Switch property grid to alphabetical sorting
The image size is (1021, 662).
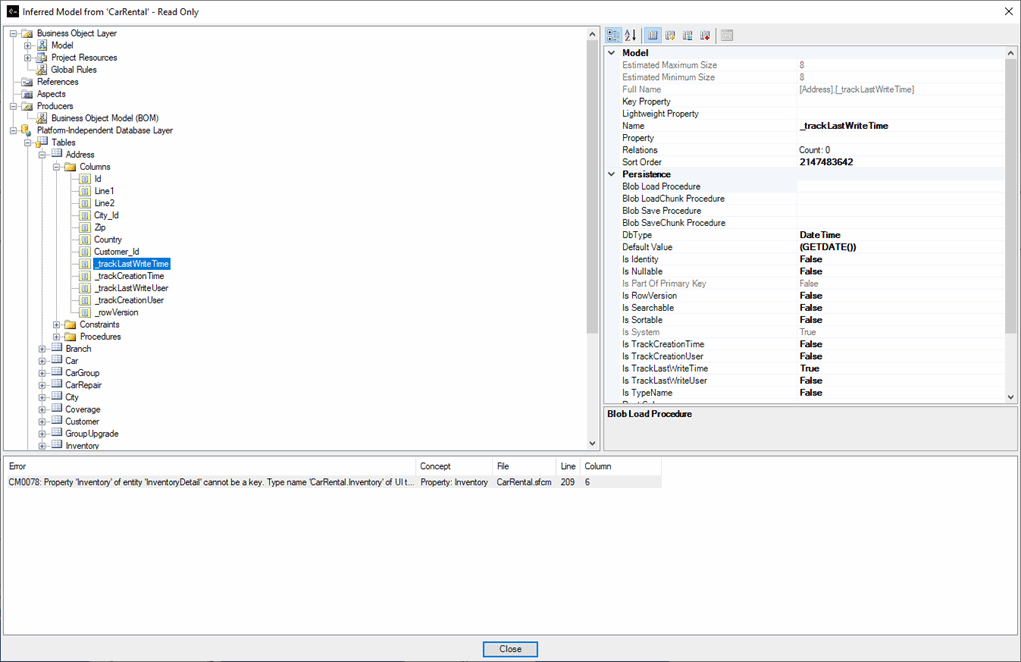[x=631, y=34]
